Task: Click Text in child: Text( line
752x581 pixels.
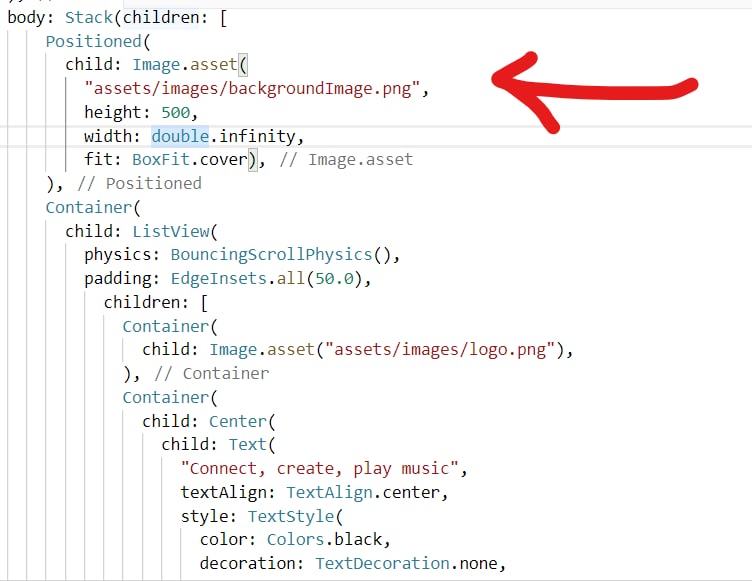Action: point(247,445)
